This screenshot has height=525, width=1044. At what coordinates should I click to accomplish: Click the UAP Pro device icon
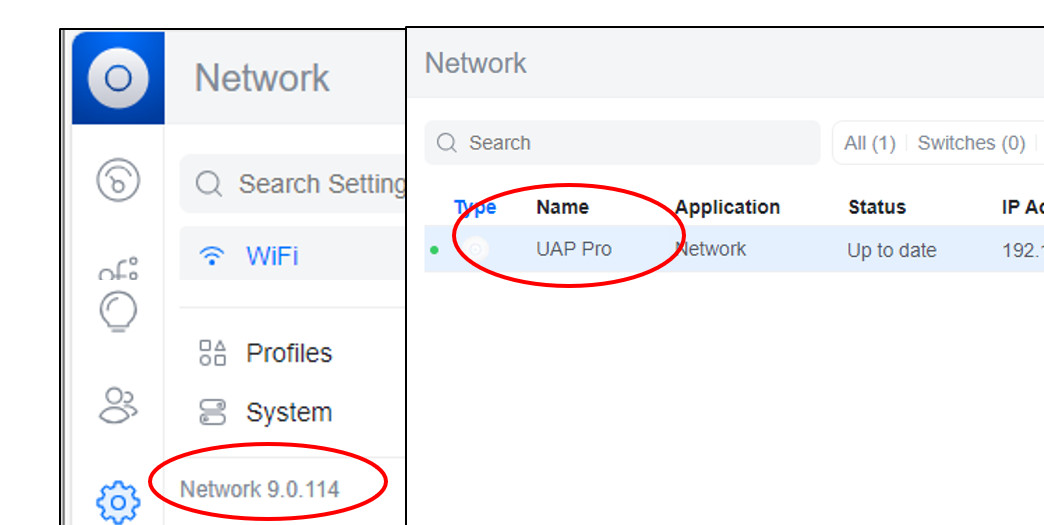[x=477, y=249]
